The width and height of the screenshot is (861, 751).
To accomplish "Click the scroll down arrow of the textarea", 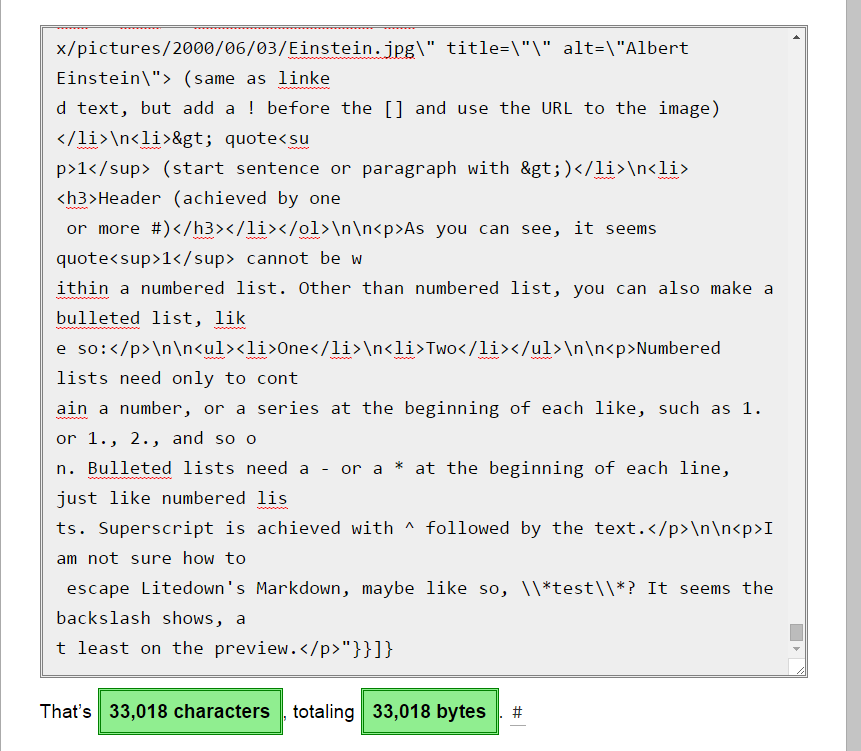I will pos(796,649).
